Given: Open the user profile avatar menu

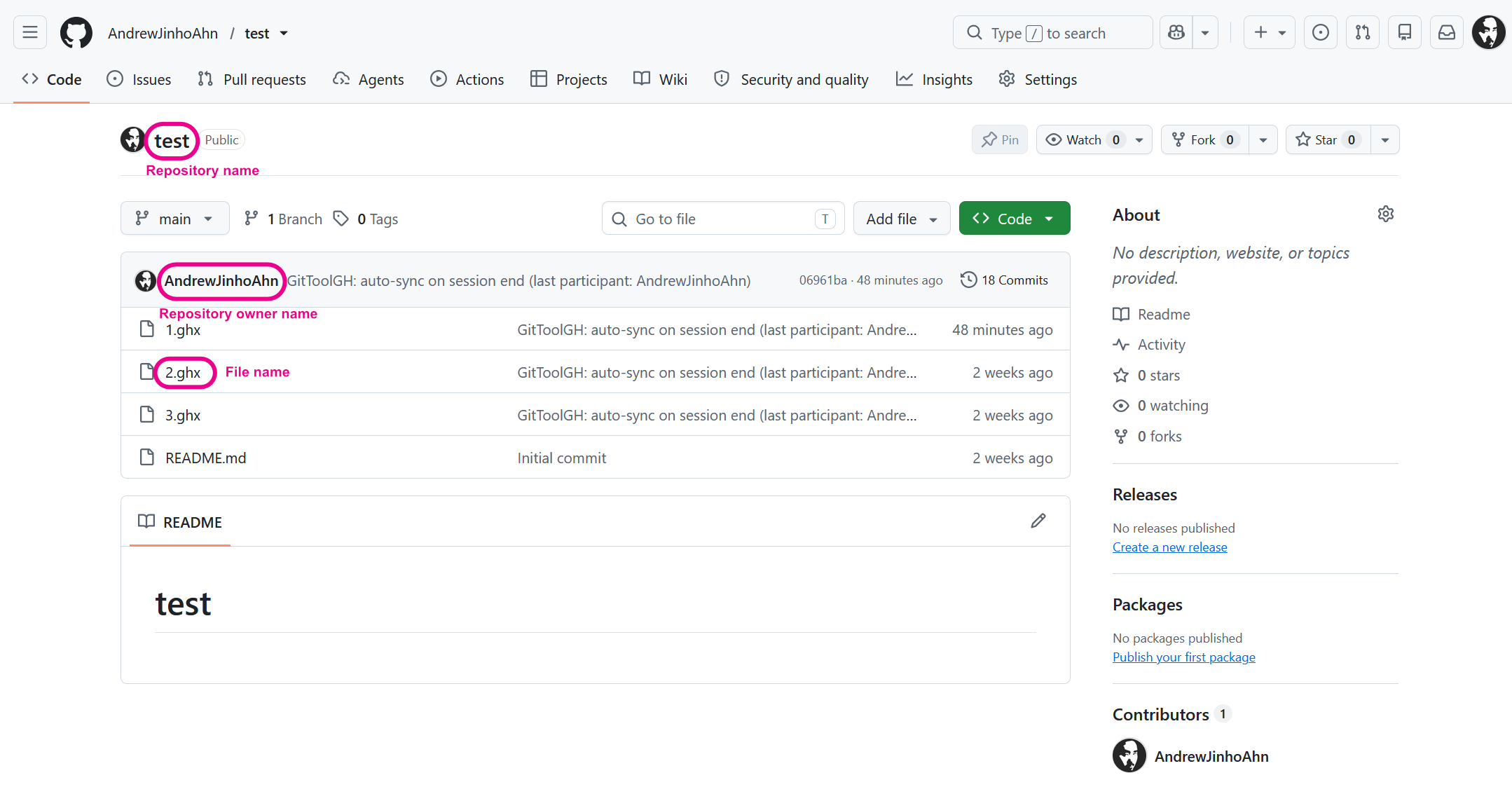Looking at the screenshot, I should 1489,32.
